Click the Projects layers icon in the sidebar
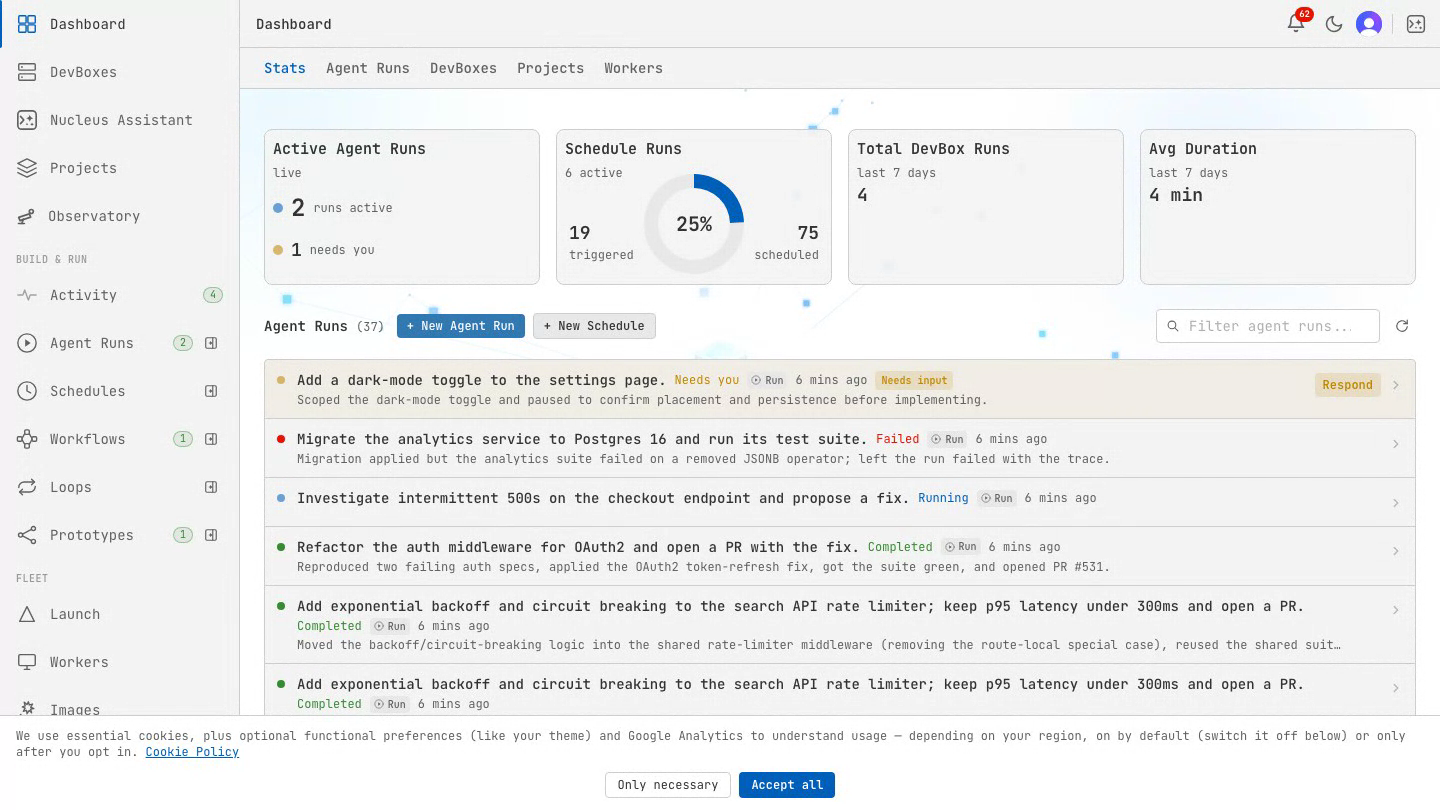This screenshot has height=810, width=1440. 27,168
